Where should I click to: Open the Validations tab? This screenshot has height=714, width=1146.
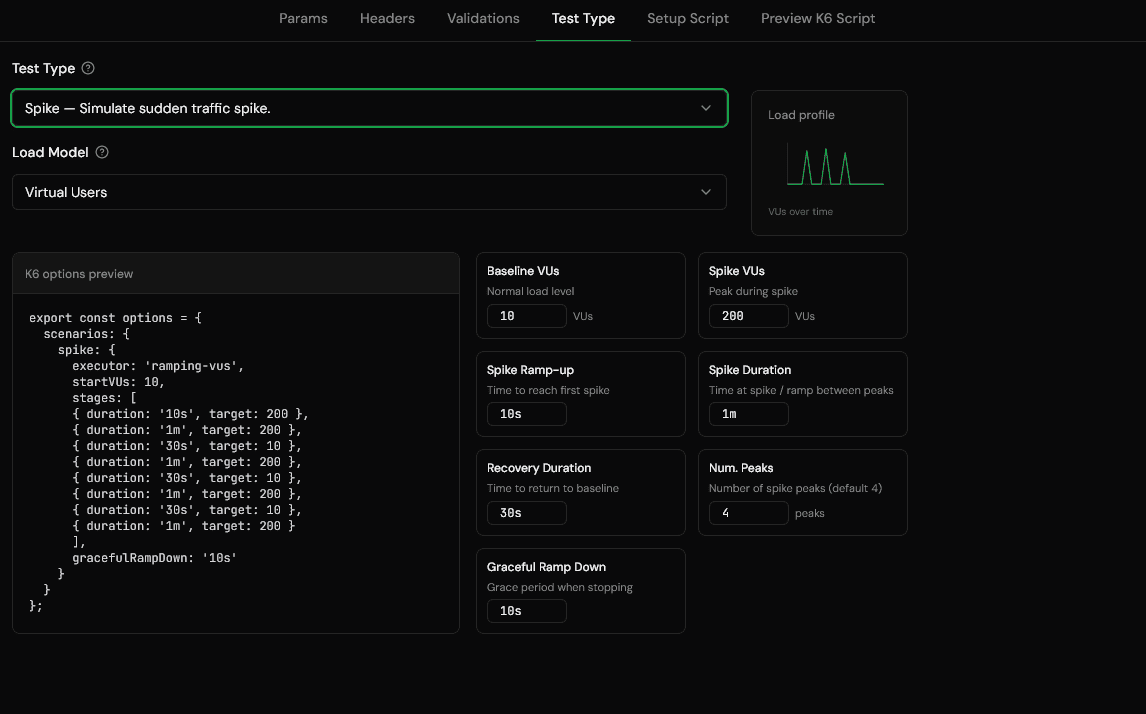tap(483, 18)
